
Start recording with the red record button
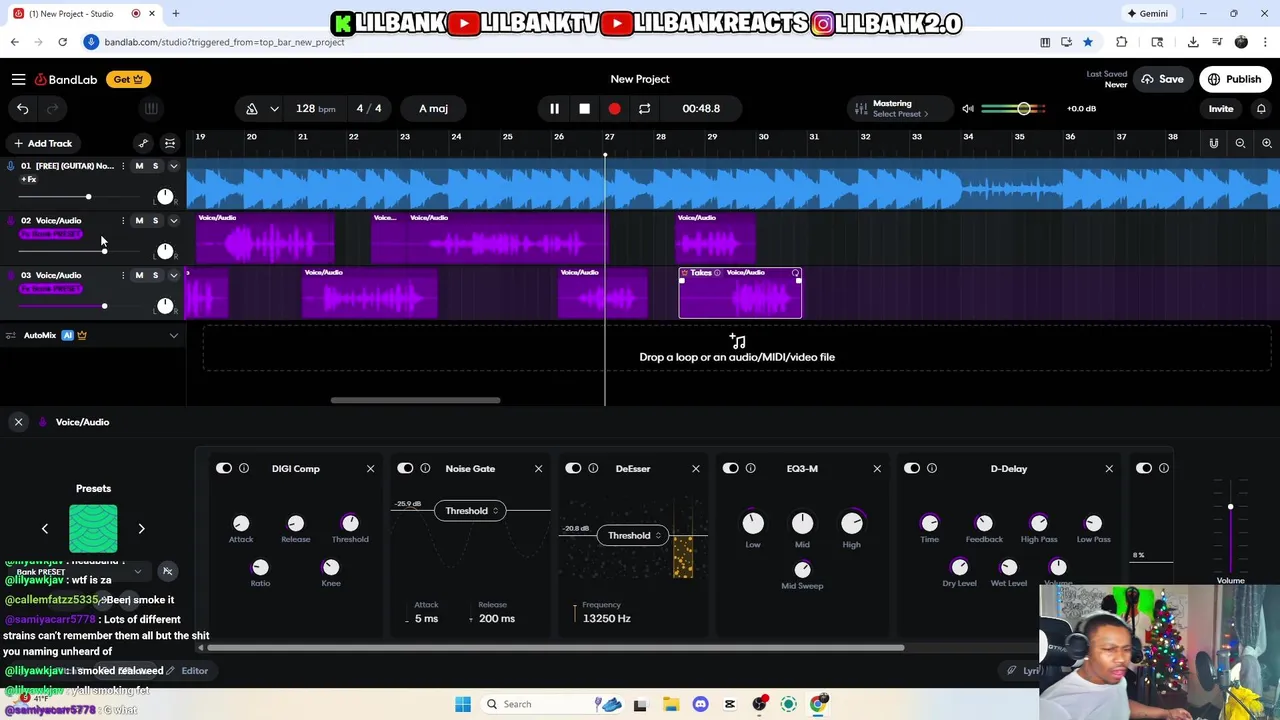[x=614, y=108]
